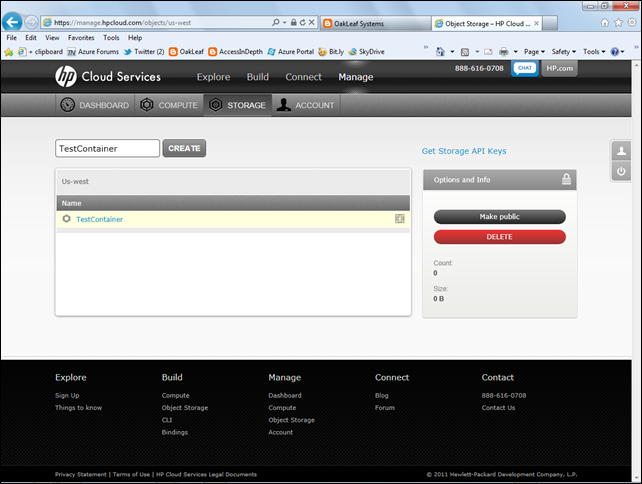Open the Edit menu
The image size is (642, 484).
31,38
